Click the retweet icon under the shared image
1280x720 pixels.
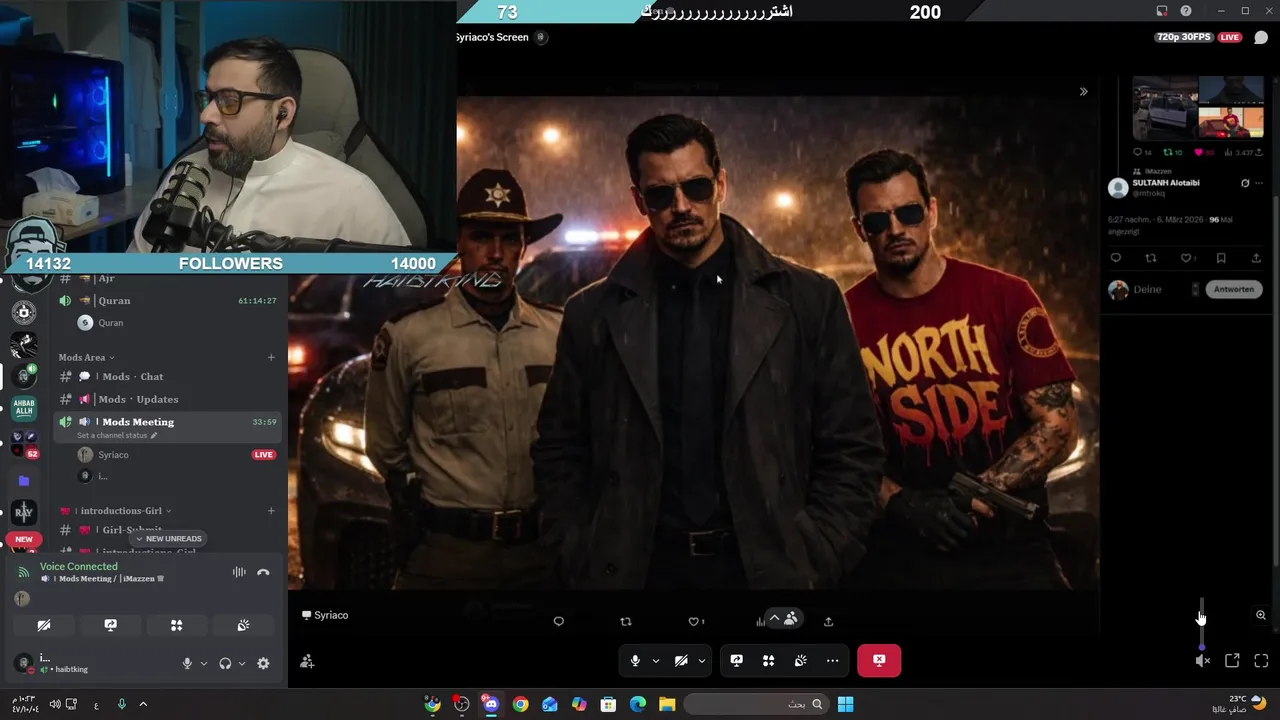coord(626,621)
